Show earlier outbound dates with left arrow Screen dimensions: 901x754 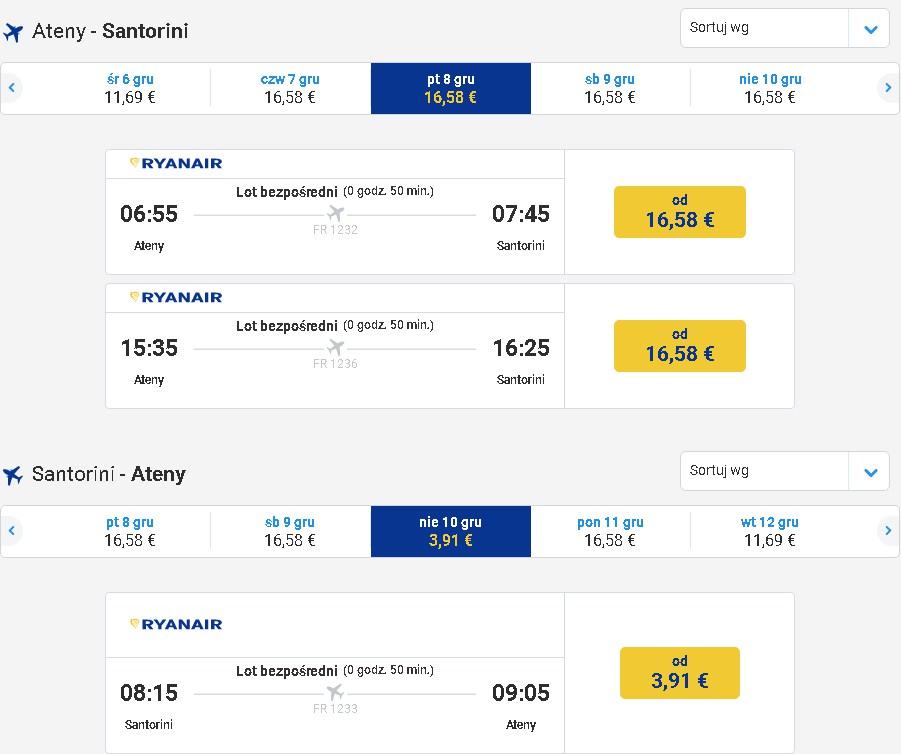pos(11,88)
